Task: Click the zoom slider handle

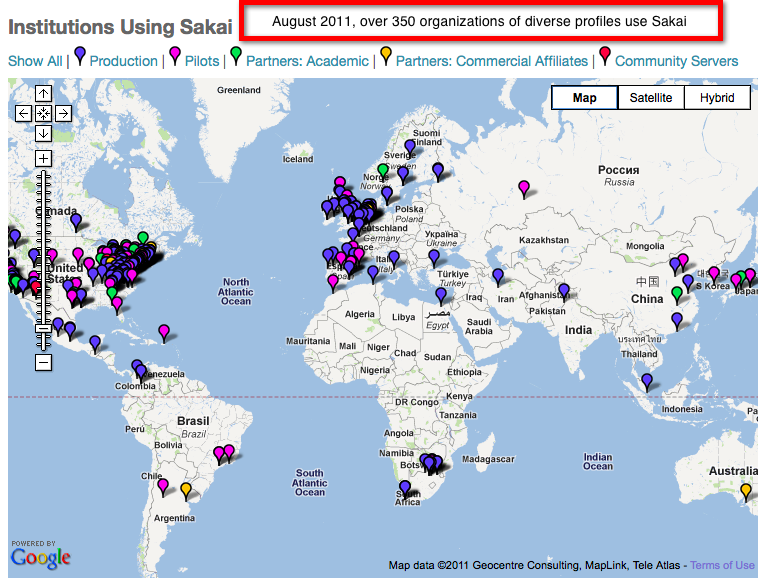Action: (43, 328)
